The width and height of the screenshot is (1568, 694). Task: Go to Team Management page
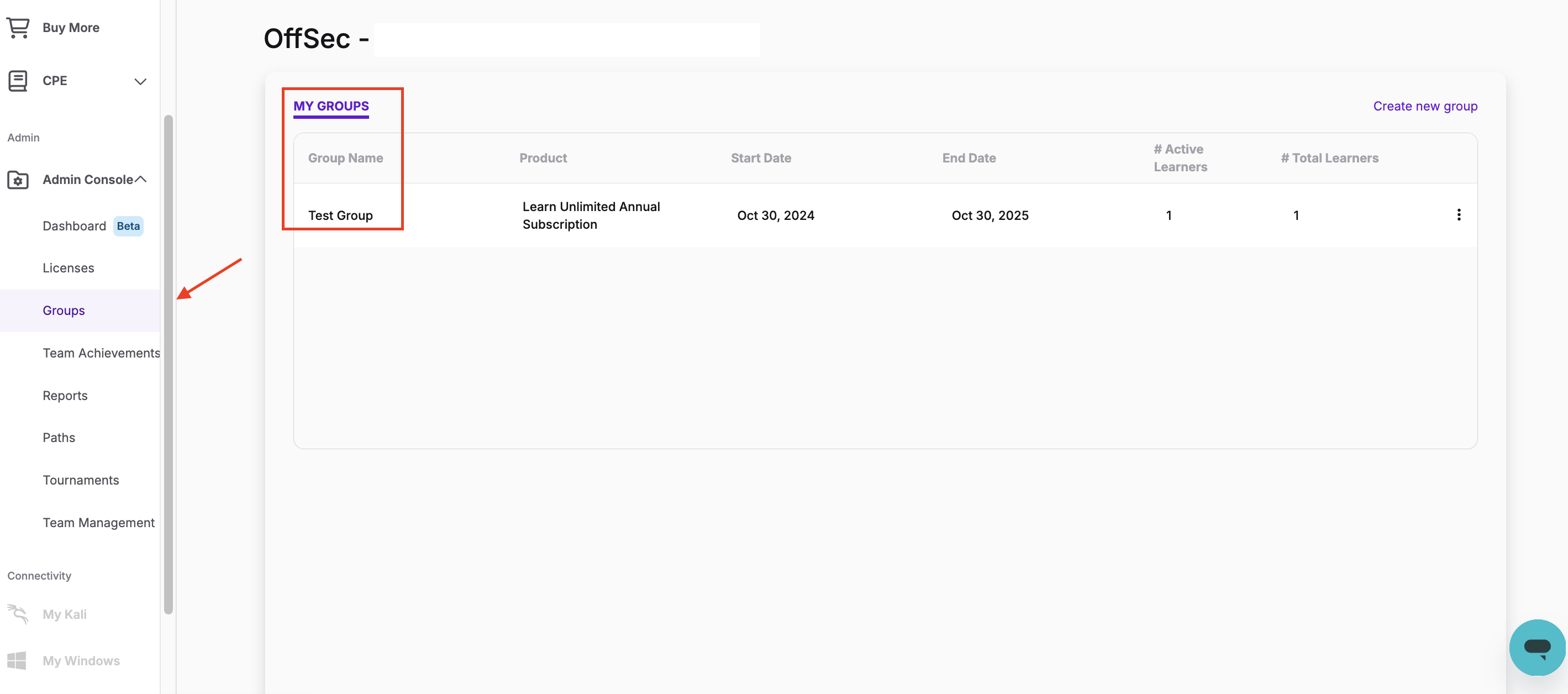pyautogui.click(x=98, y=523)
